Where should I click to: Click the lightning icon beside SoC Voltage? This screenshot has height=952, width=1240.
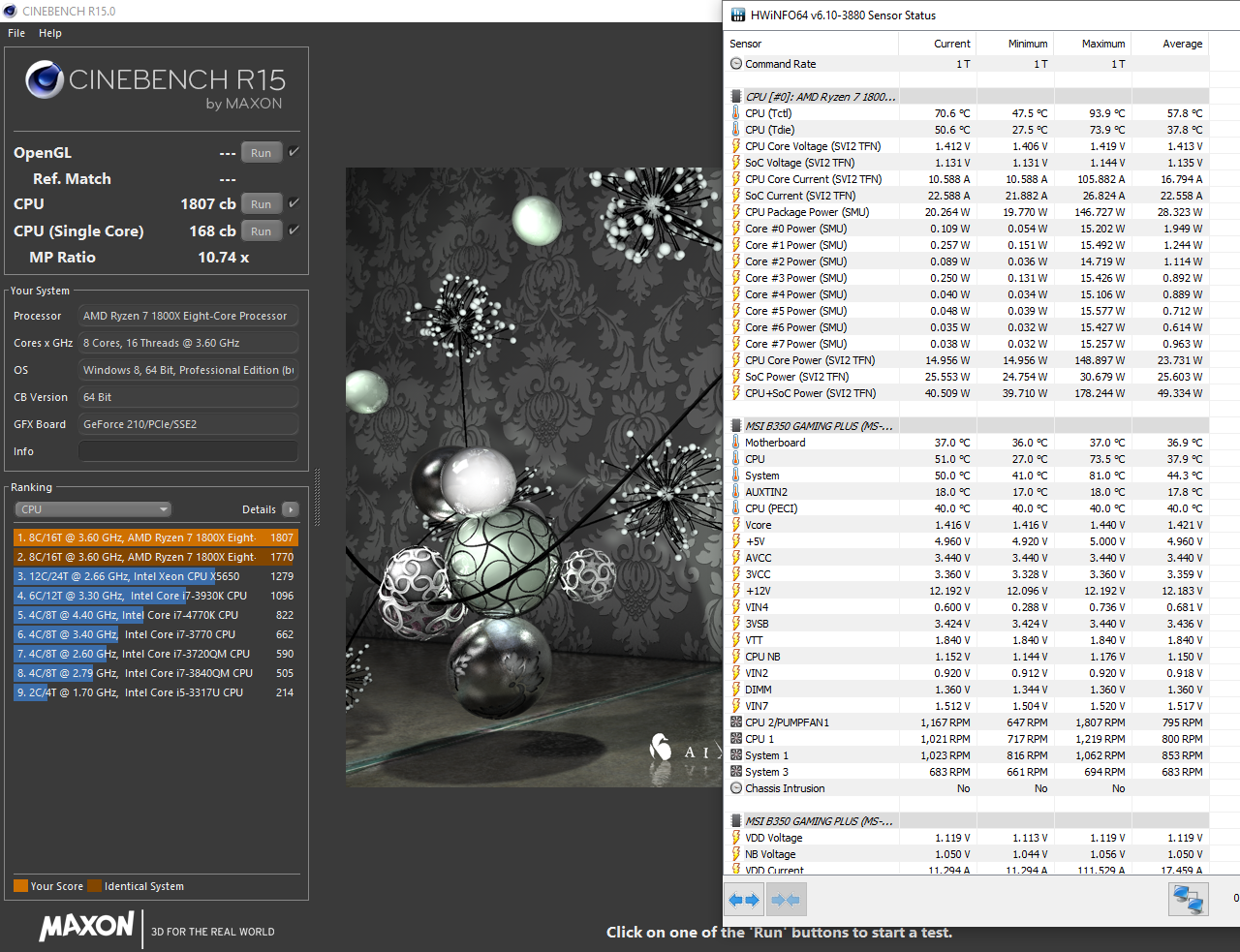736,163
